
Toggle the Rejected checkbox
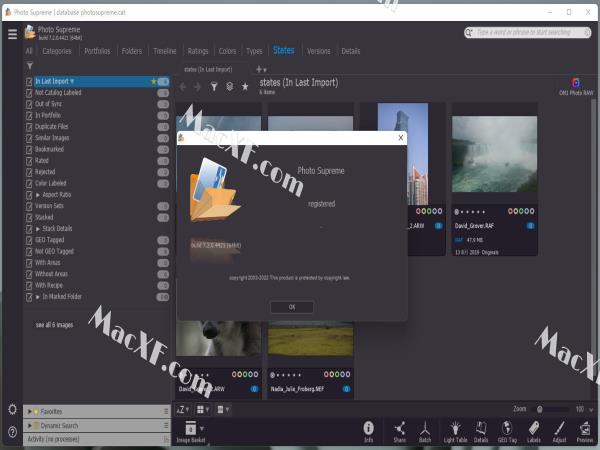pos(29,172)
